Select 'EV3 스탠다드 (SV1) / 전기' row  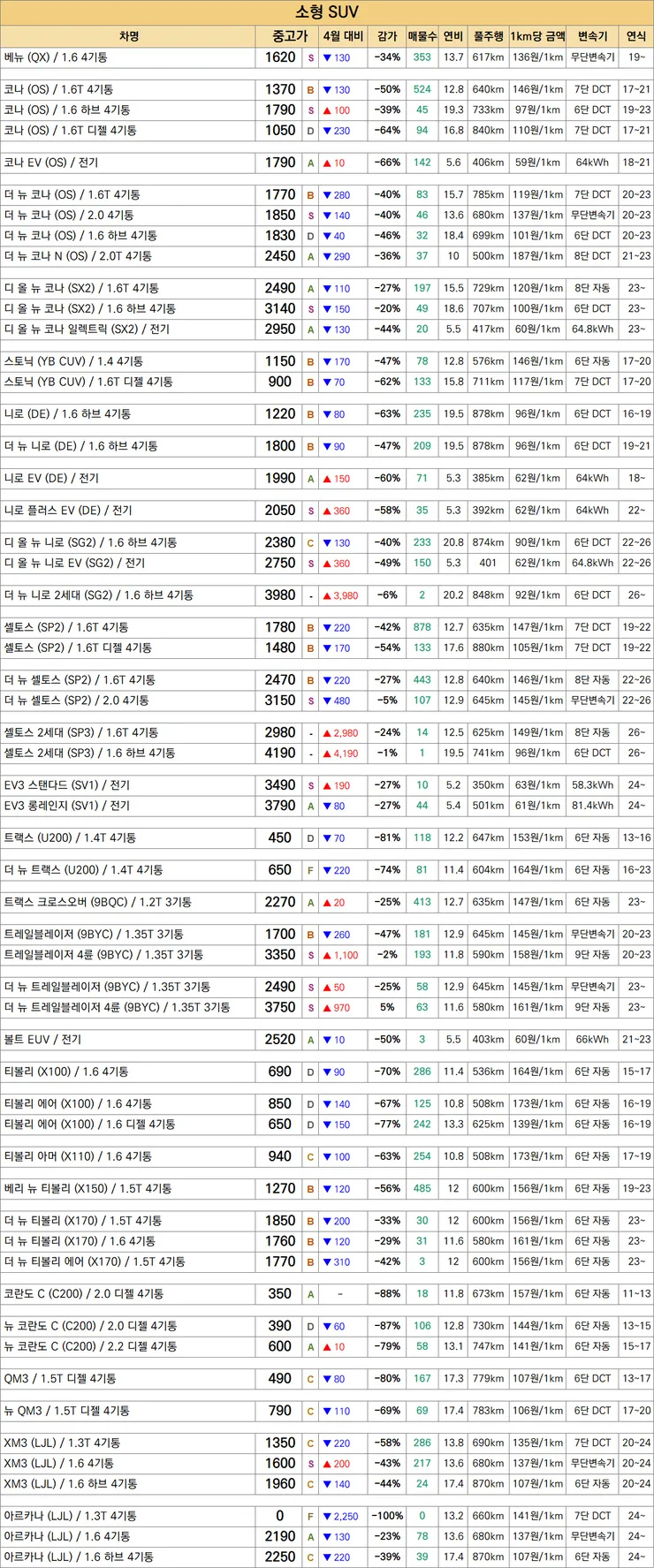pos(66,785)
